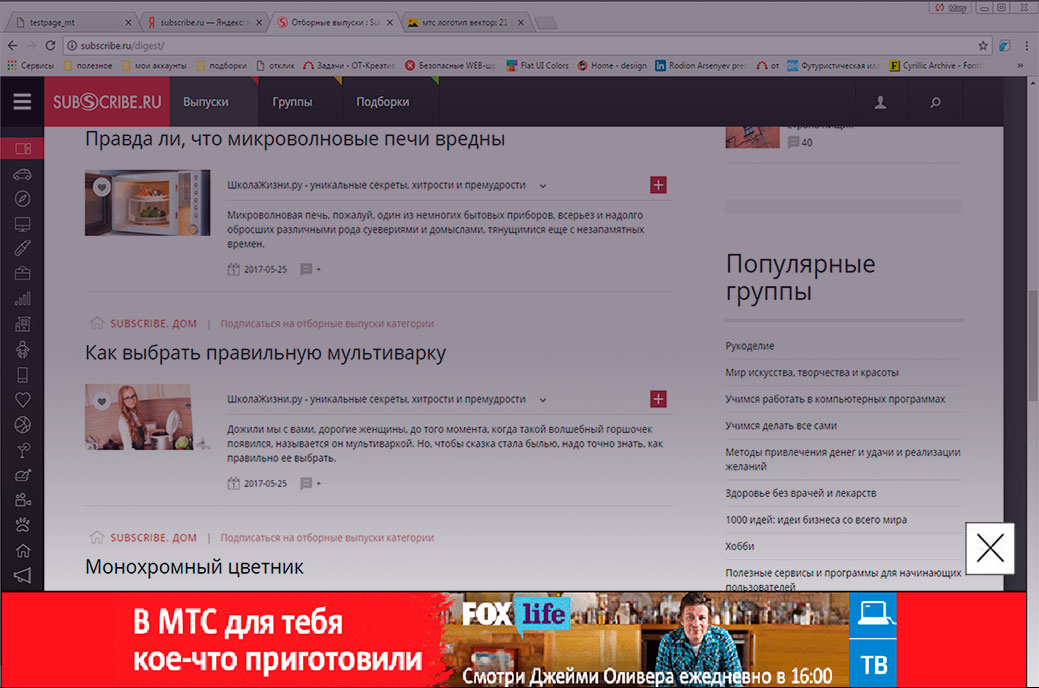Open the basketball sports category sidebar icon
Screen dimensions: 1039x688
coord(22,424)
